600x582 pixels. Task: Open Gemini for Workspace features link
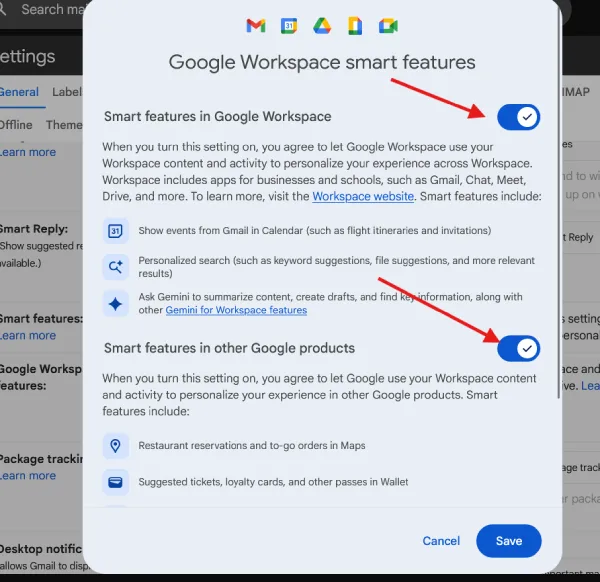click(x=236, y=310)
